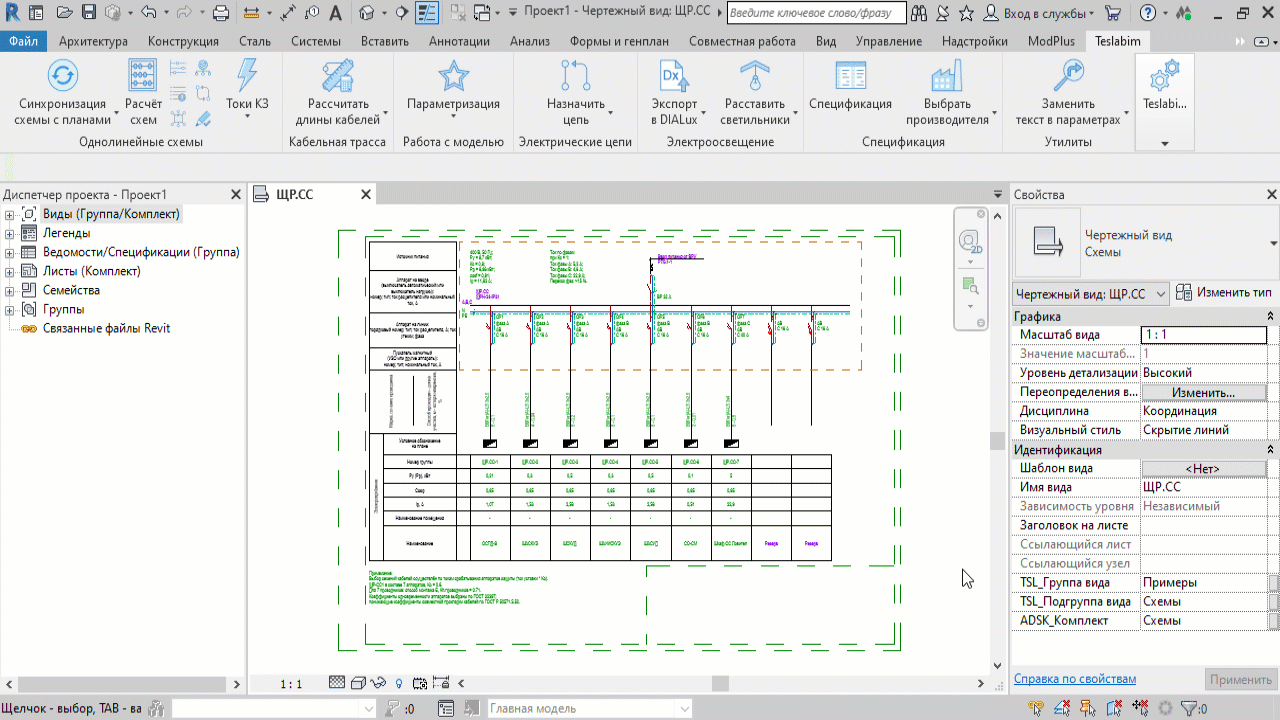Click the Open folder icon in quick access
The height and width of the screenshot is (720, 1280).
click(x=65, y=13)
